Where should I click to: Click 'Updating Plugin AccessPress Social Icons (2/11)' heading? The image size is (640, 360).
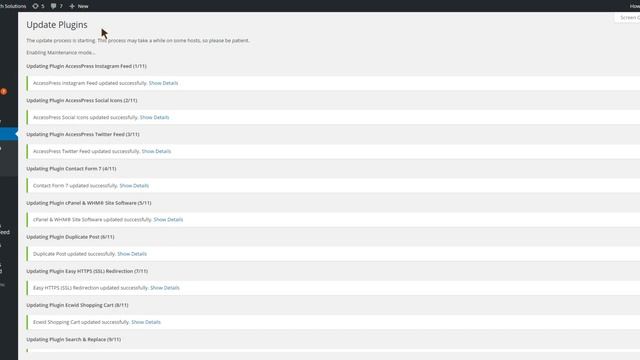point(82,100)
